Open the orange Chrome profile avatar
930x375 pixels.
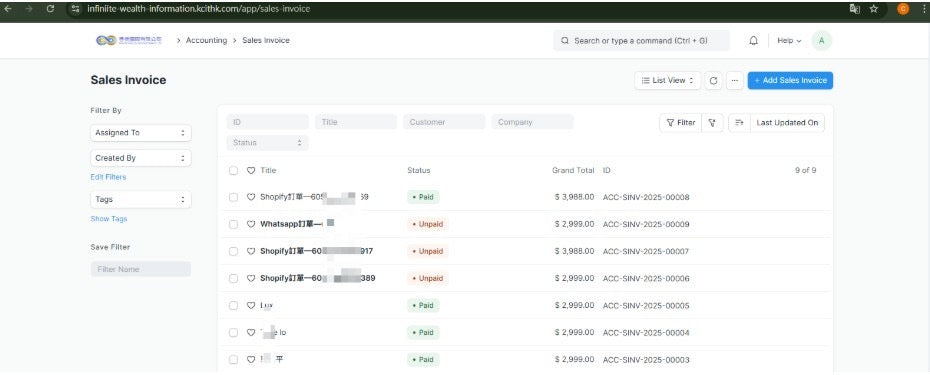point(903,9)
